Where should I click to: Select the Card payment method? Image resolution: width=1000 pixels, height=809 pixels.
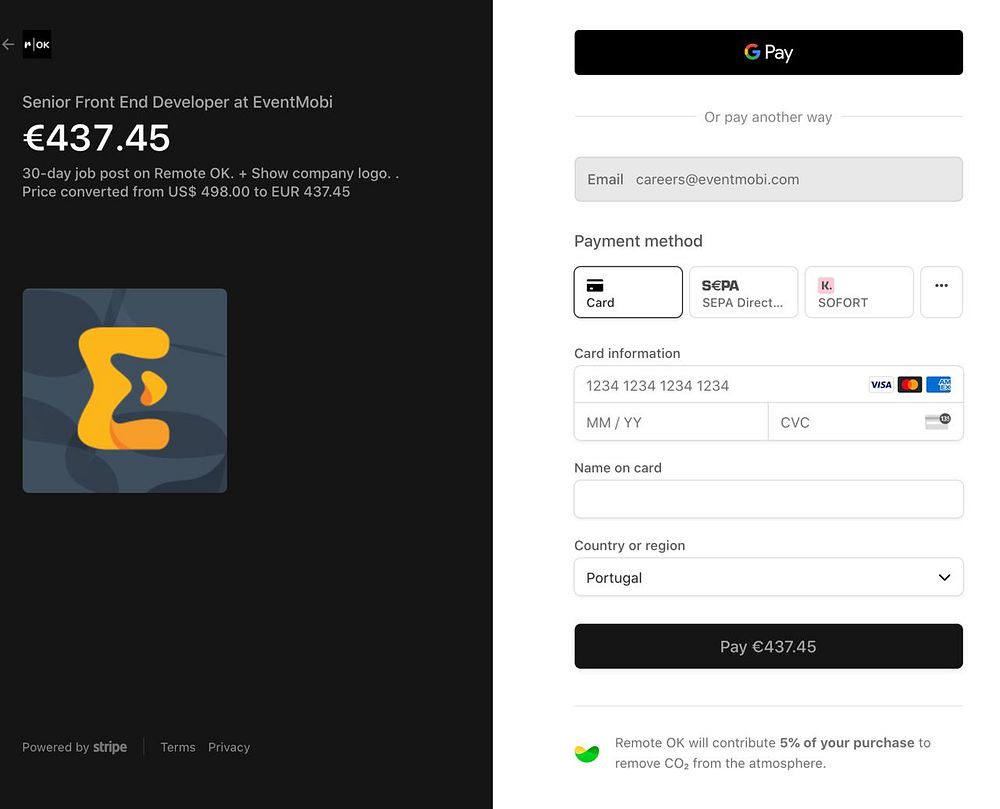[628, 292]
